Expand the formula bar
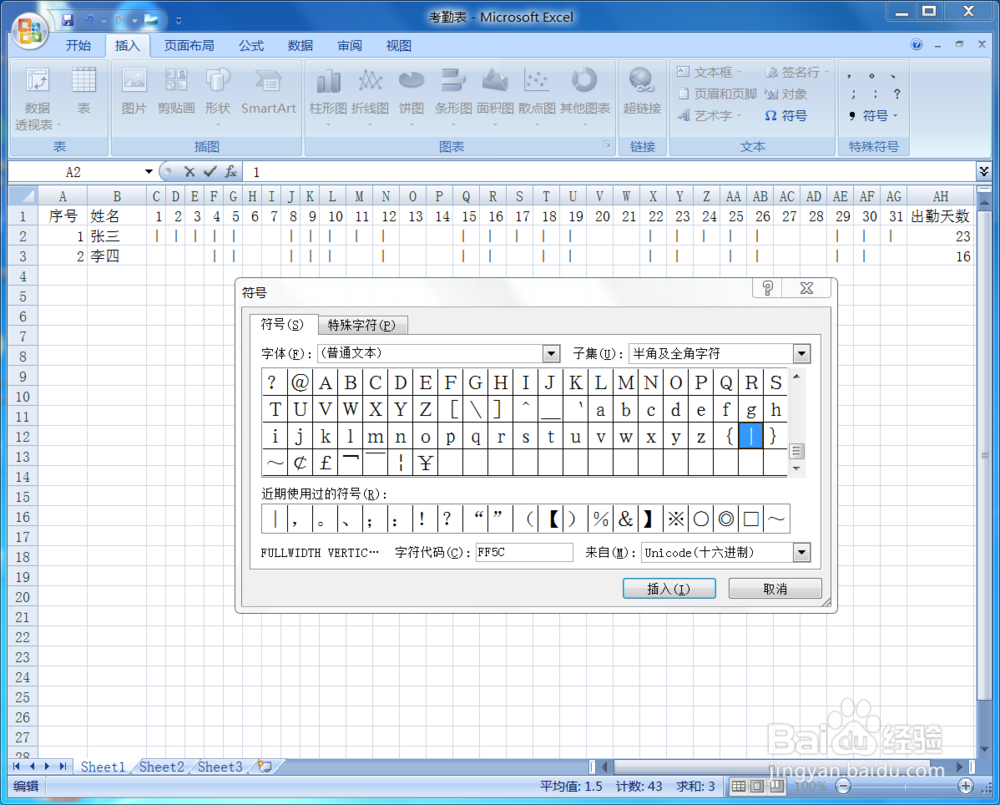 983,171
